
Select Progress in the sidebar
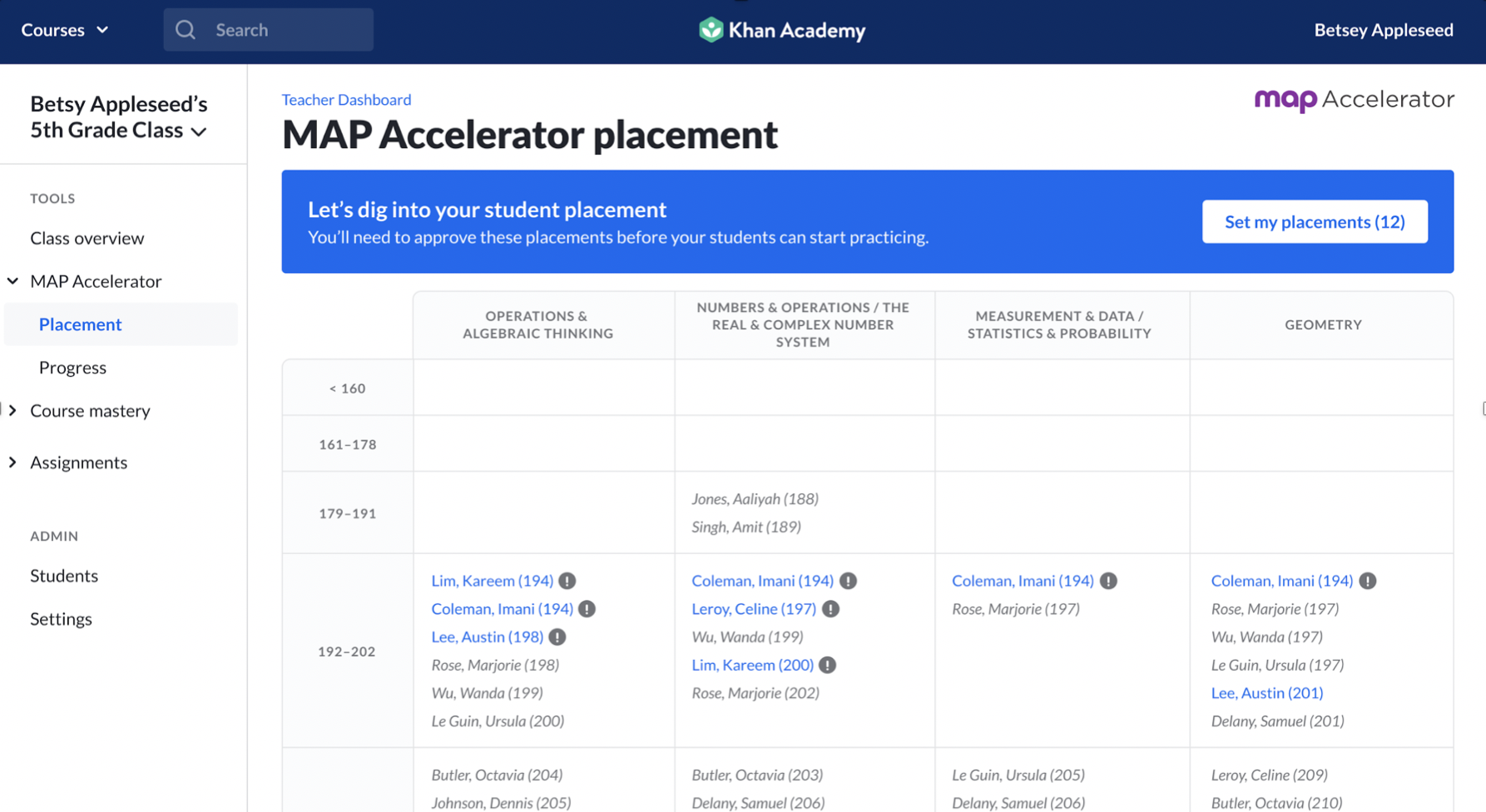(x=72, y=367)
